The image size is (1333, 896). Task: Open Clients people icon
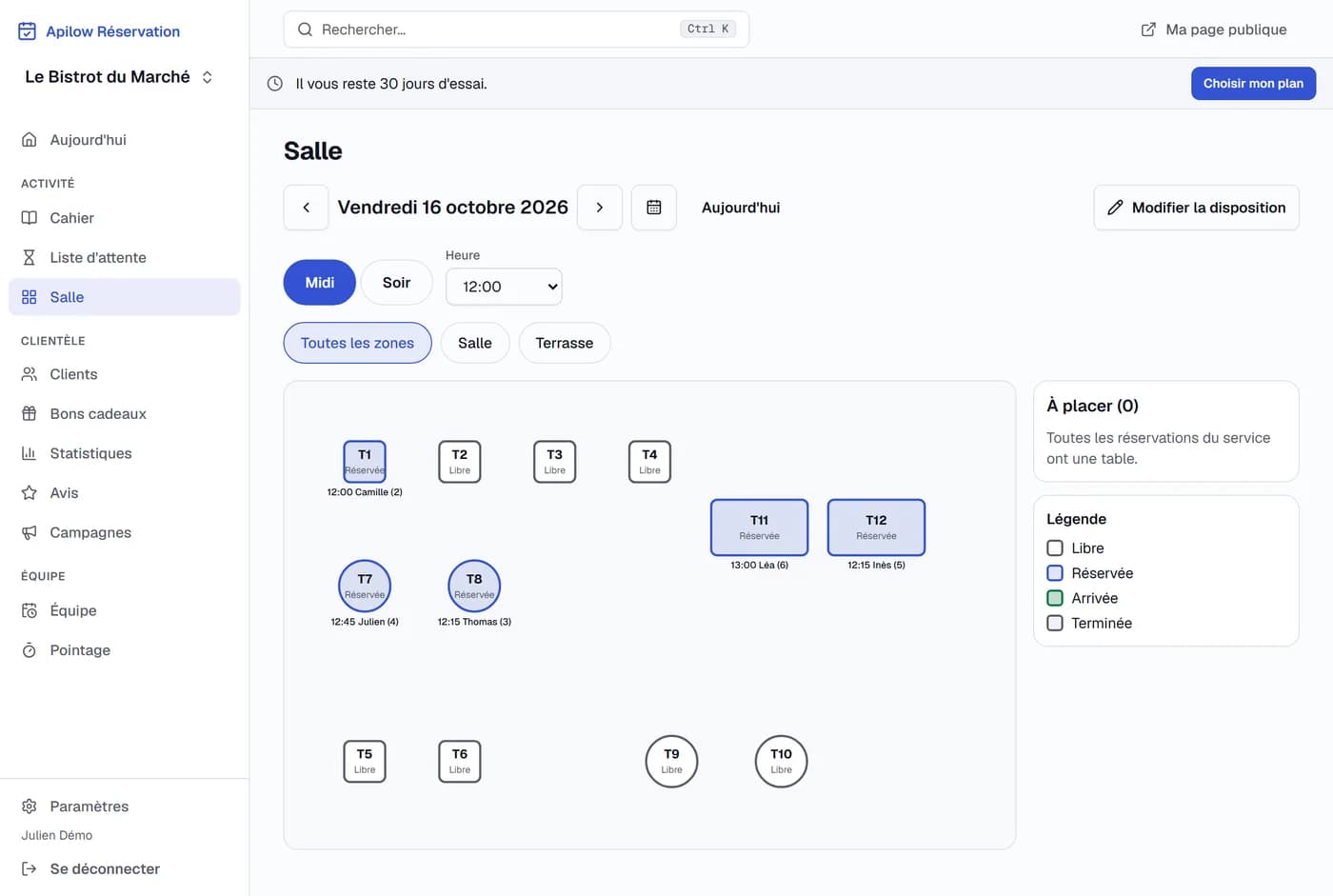click(30, 374)
